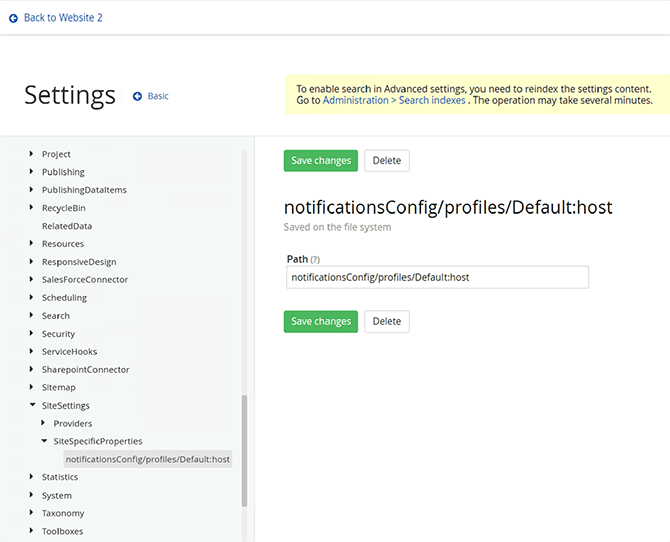Expand the Publishing node arrow
Image resolution: width=670 pixels, height=542 pixels.
point(32,172)
